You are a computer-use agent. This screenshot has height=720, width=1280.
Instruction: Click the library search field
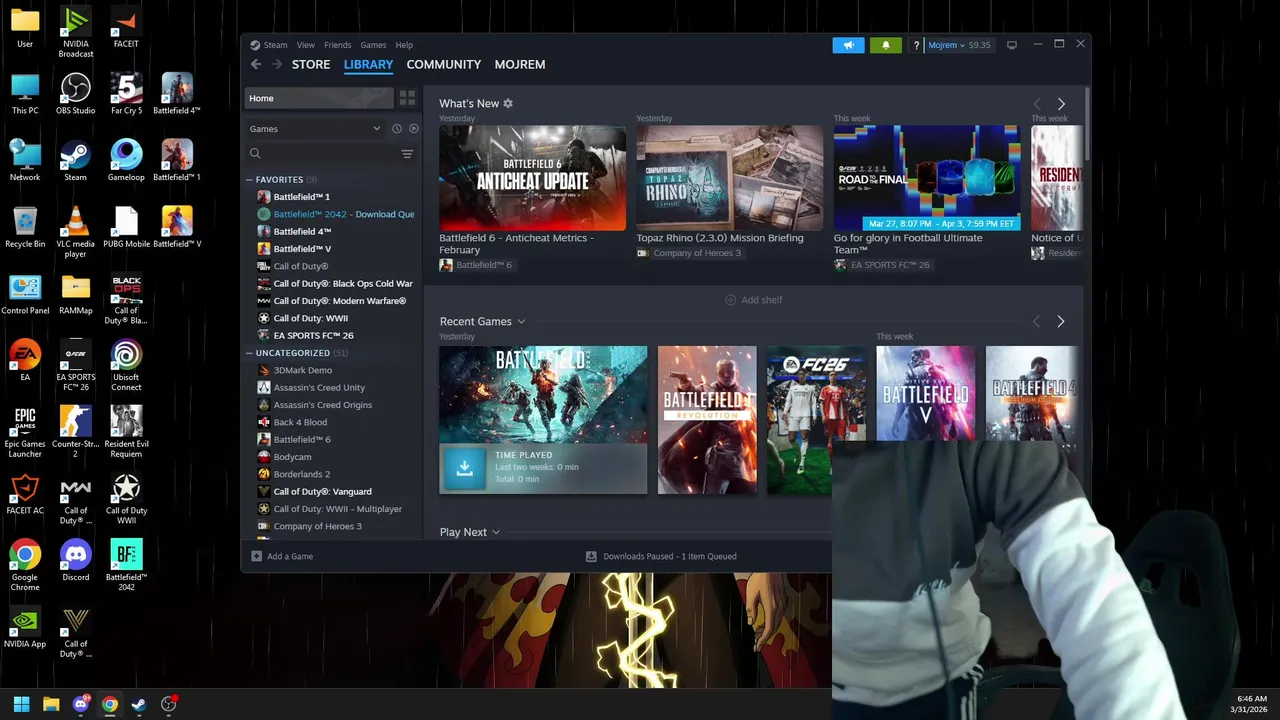tap(325, 154)
